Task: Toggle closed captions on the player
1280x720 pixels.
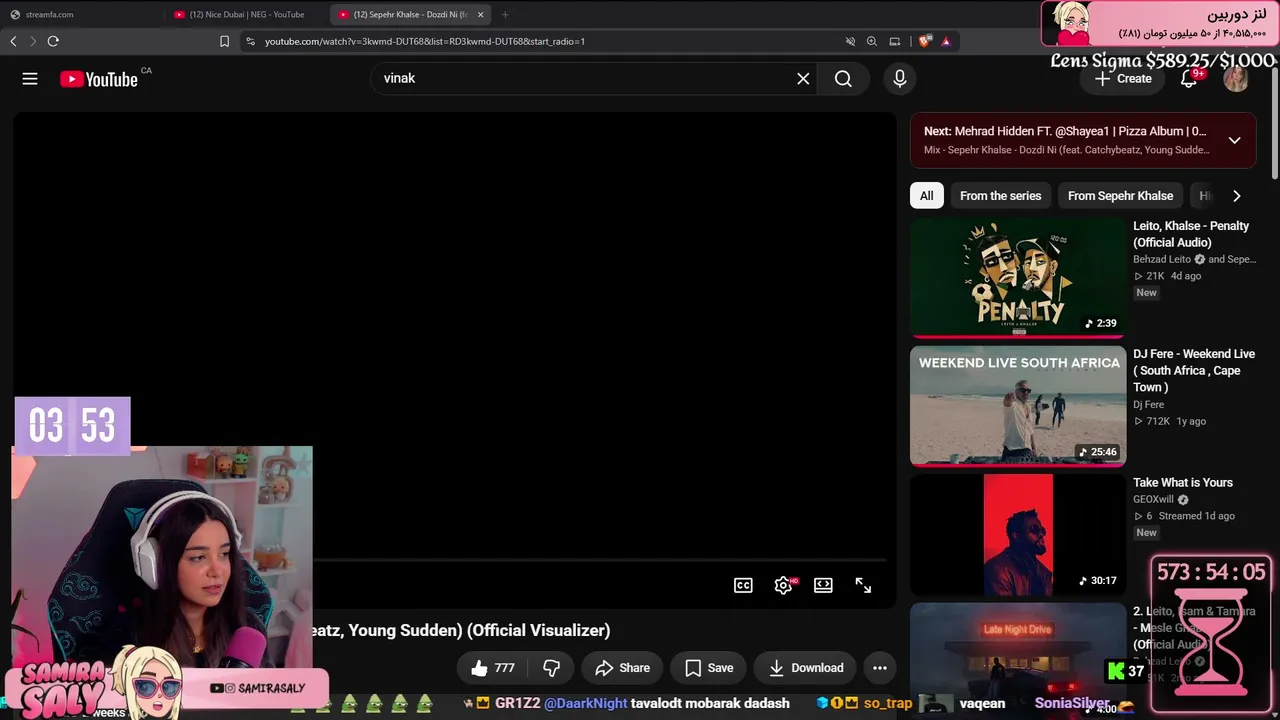Action: point(743,586)
